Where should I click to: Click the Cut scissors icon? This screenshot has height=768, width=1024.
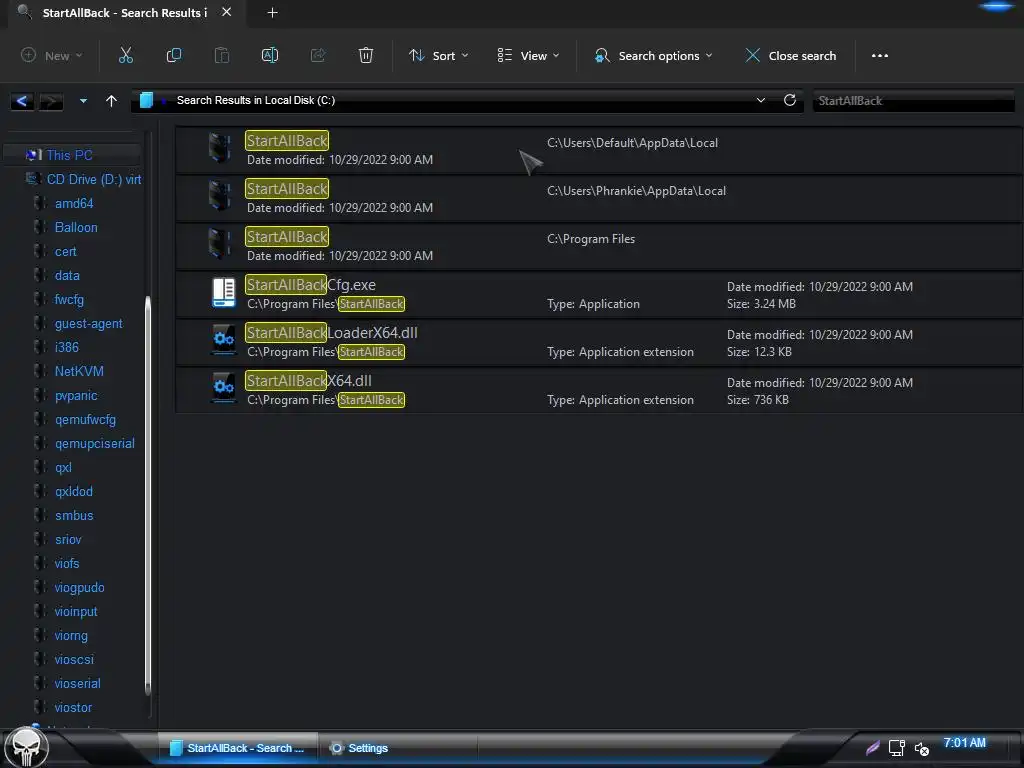(125, 56)
